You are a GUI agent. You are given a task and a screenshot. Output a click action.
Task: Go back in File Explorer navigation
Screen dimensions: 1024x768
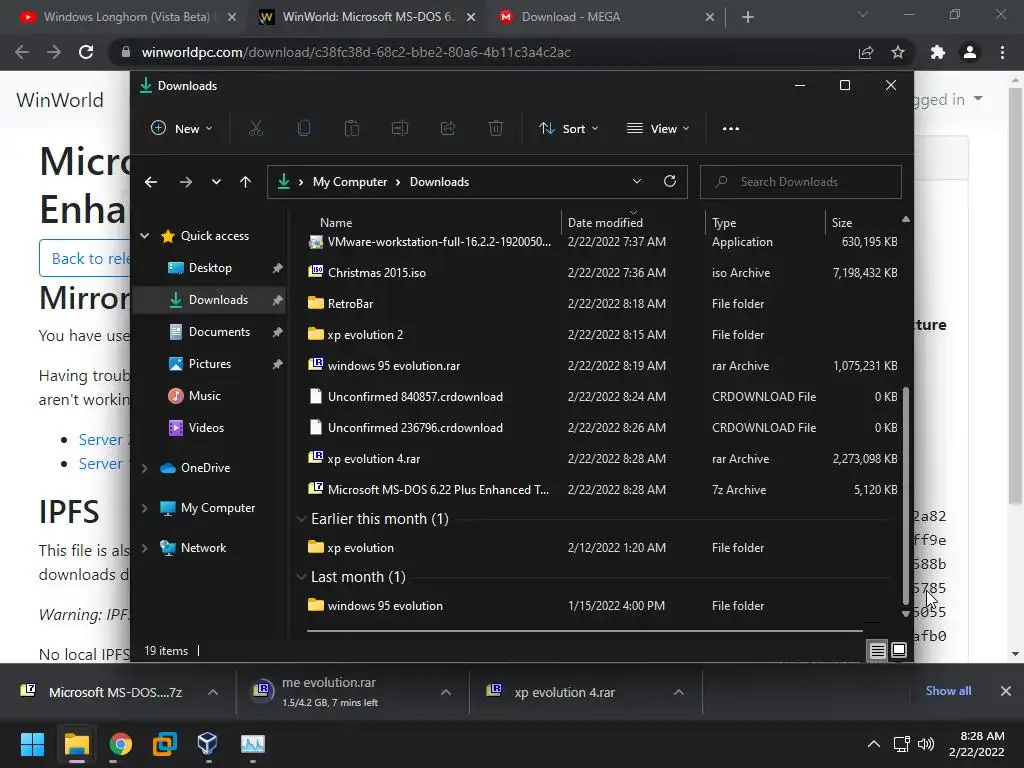(151, 182)
